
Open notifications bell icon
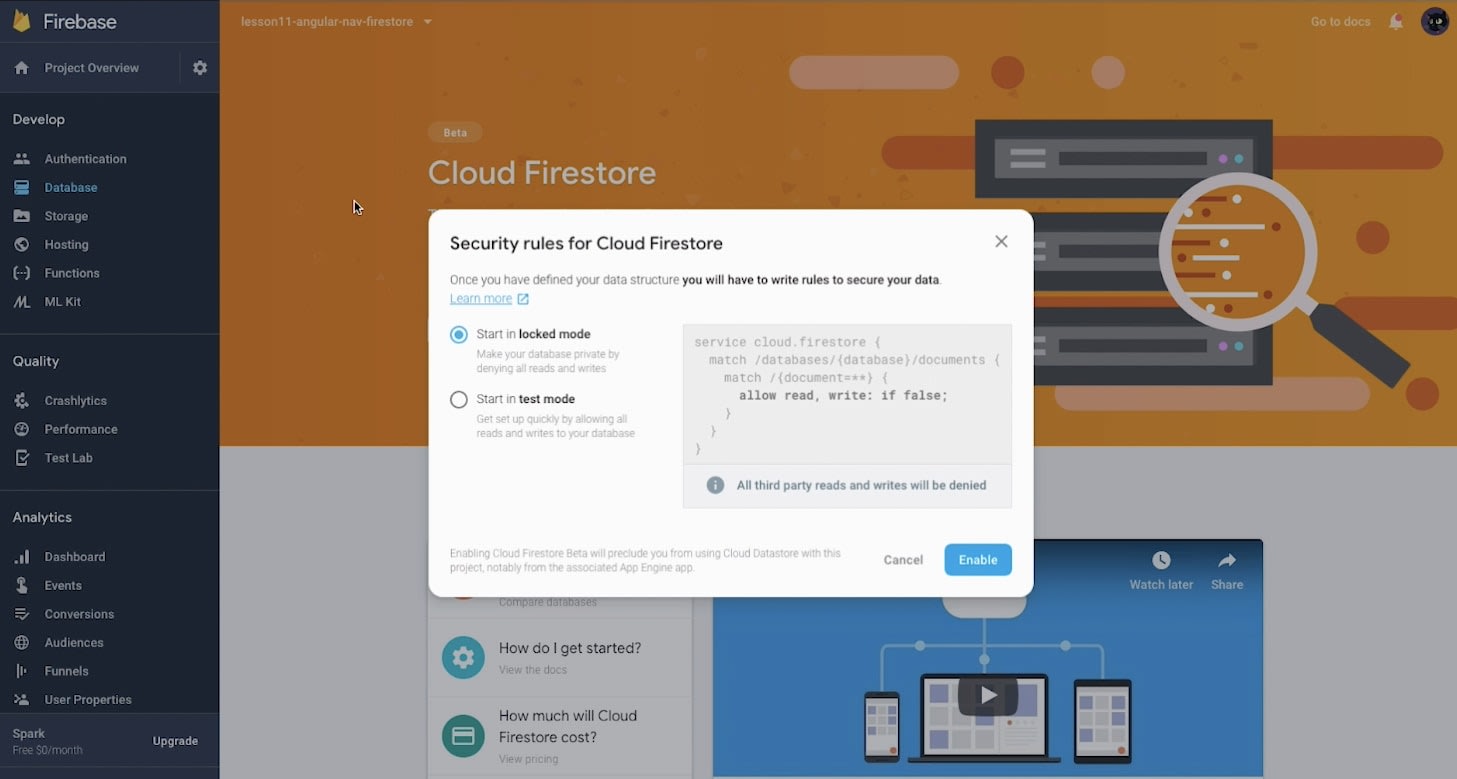click(x=1396, y=21)
